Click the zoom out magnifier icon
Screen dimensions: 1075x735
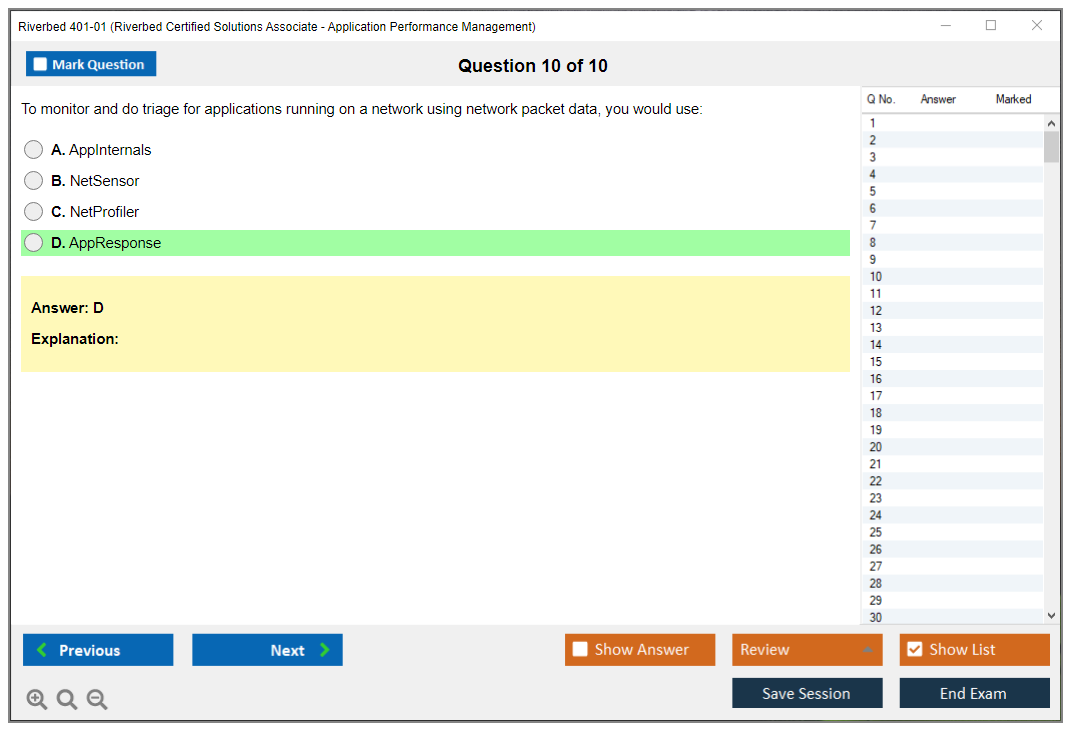[97, 700]
